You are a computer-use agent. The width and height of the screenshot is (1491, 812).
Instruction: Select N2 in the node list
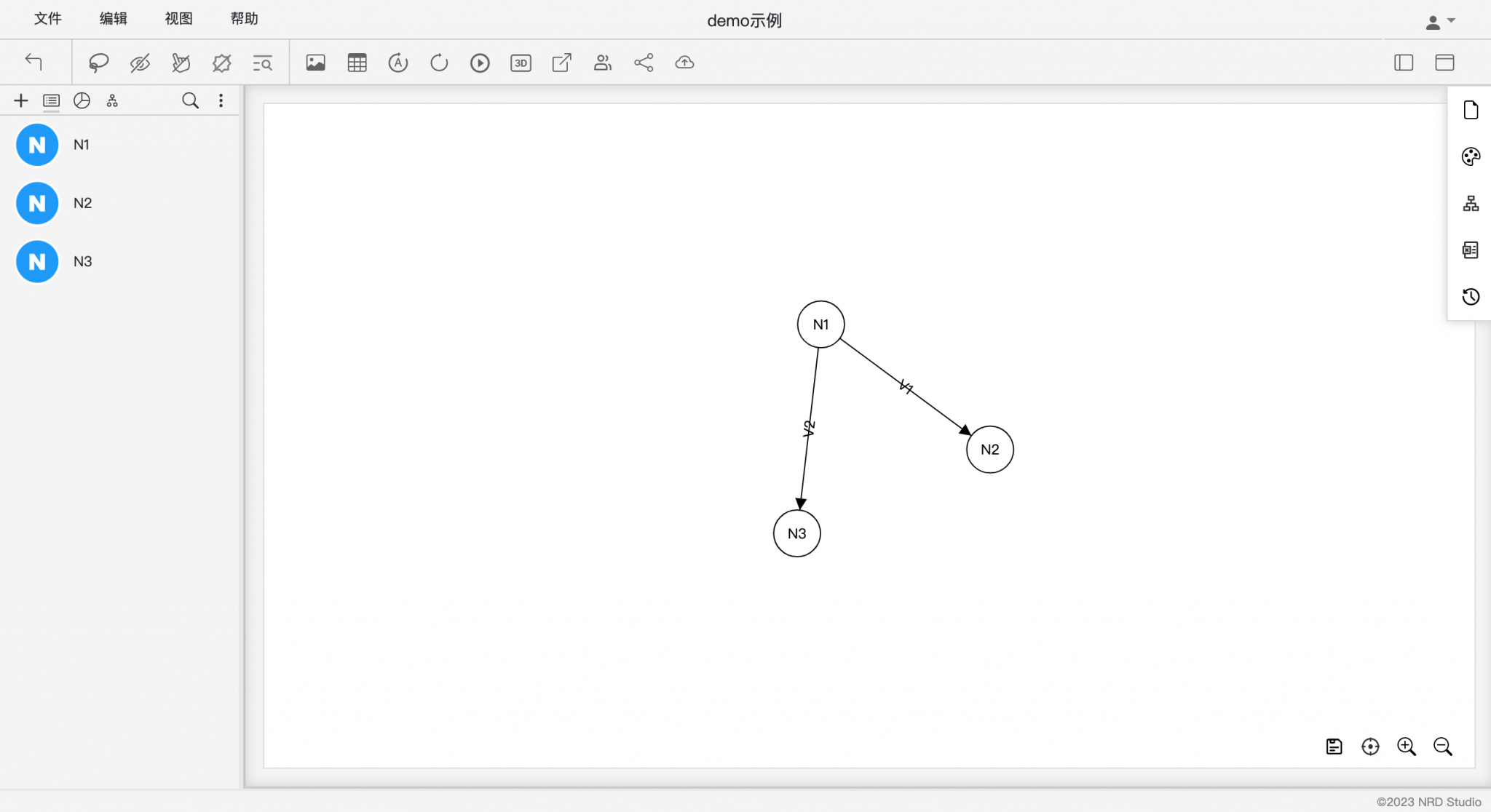82,203
